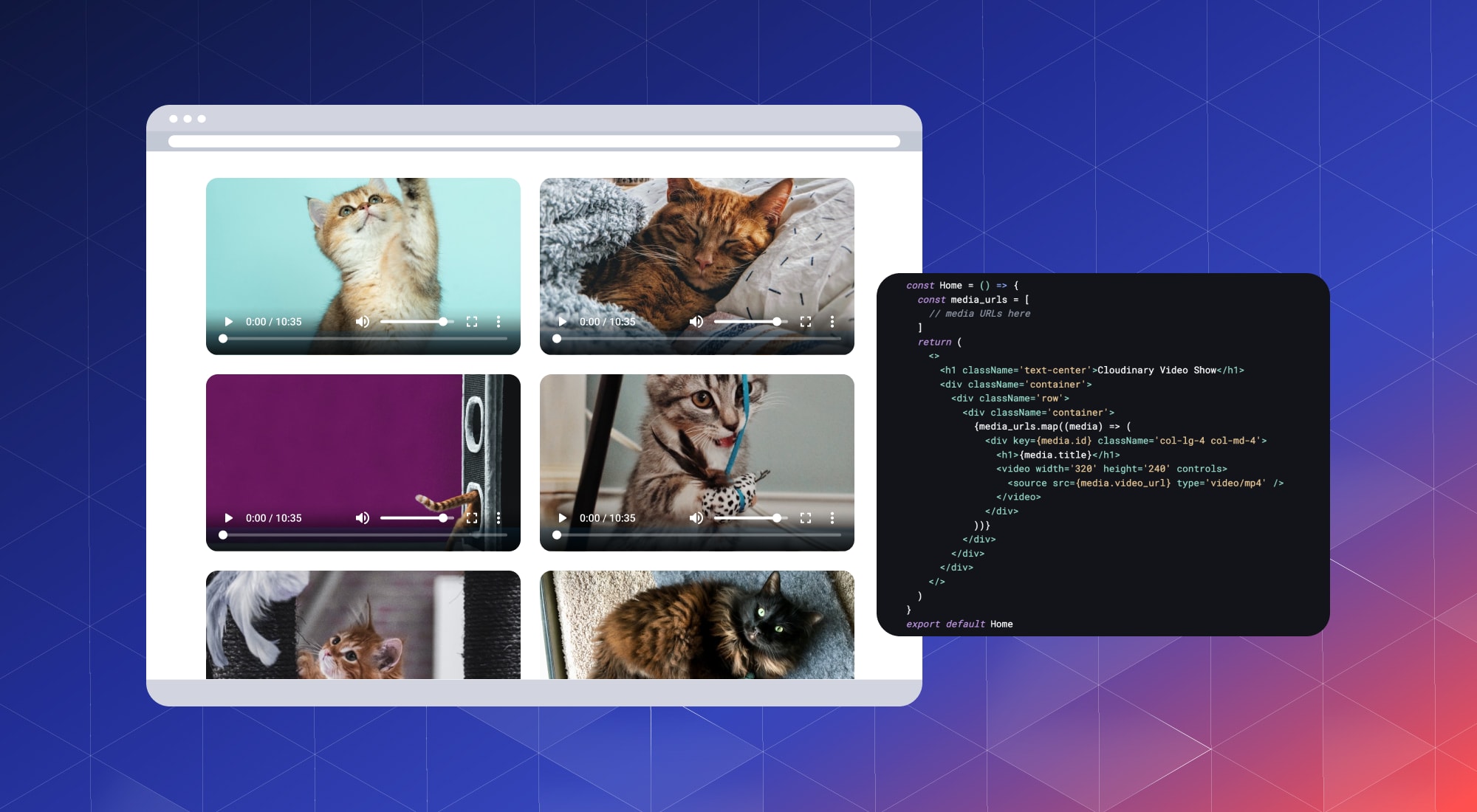Screen dimensions: 1477x812
Task: Click the volume icon on the purple background video
Action: pos(362,517)
